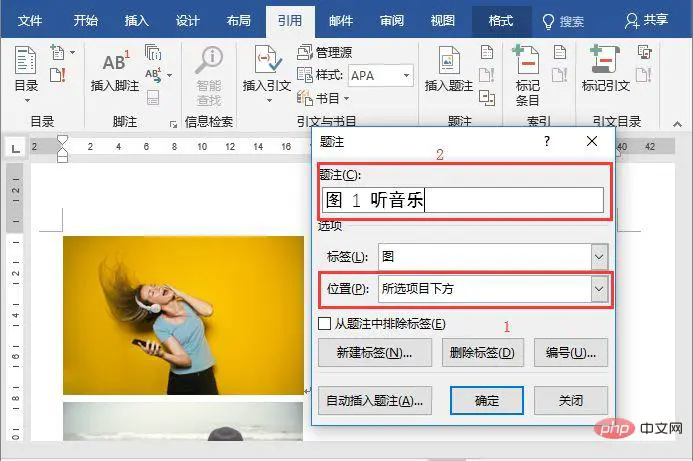
Task: Tick the 从题注中排除标签 checkbox
Action: coord(324,324)
